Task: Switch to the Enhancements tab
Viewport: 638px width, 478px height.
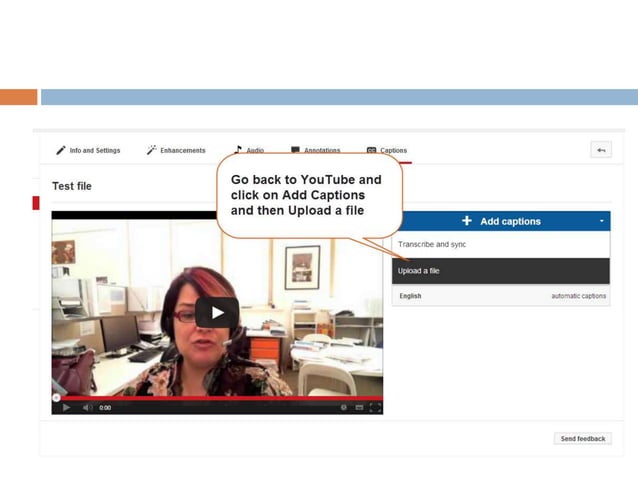Action: 176,151
